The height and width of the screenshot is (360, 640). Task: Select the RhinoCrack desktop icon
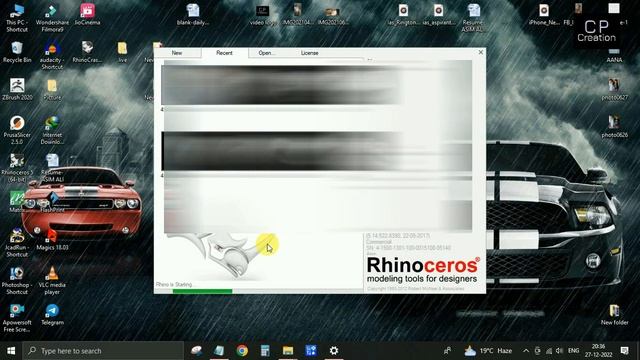tap(87, 52)
